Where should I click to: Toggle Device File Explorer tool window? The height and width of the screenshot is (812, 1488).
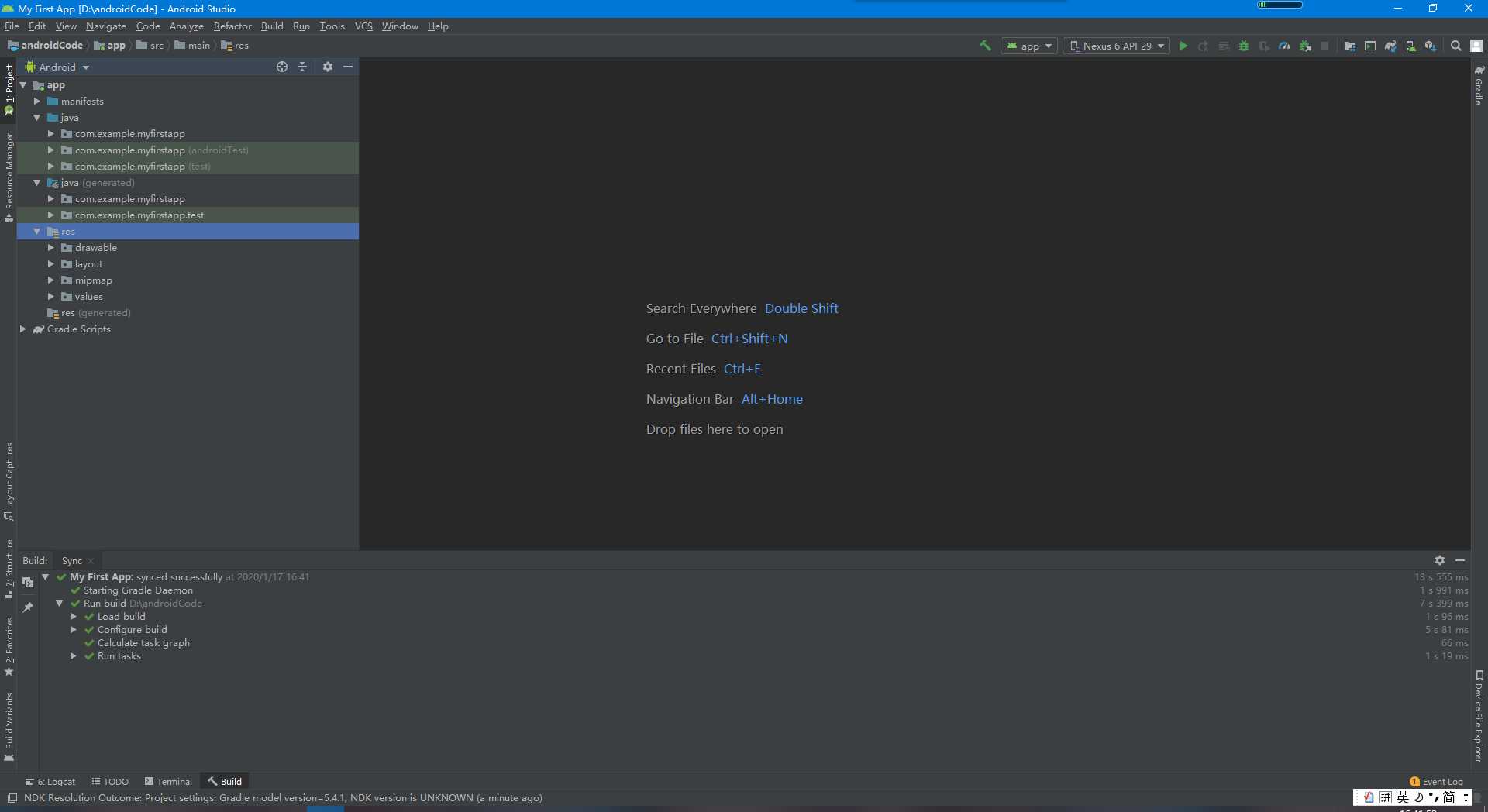pos(1479,717)
